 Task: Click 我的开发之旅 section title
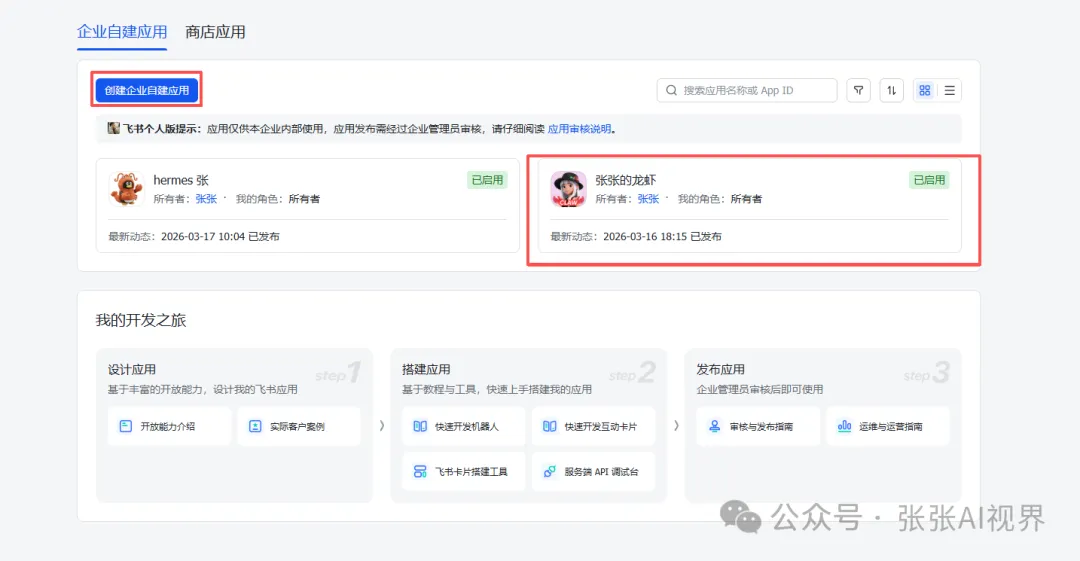(x=141, y=320)
